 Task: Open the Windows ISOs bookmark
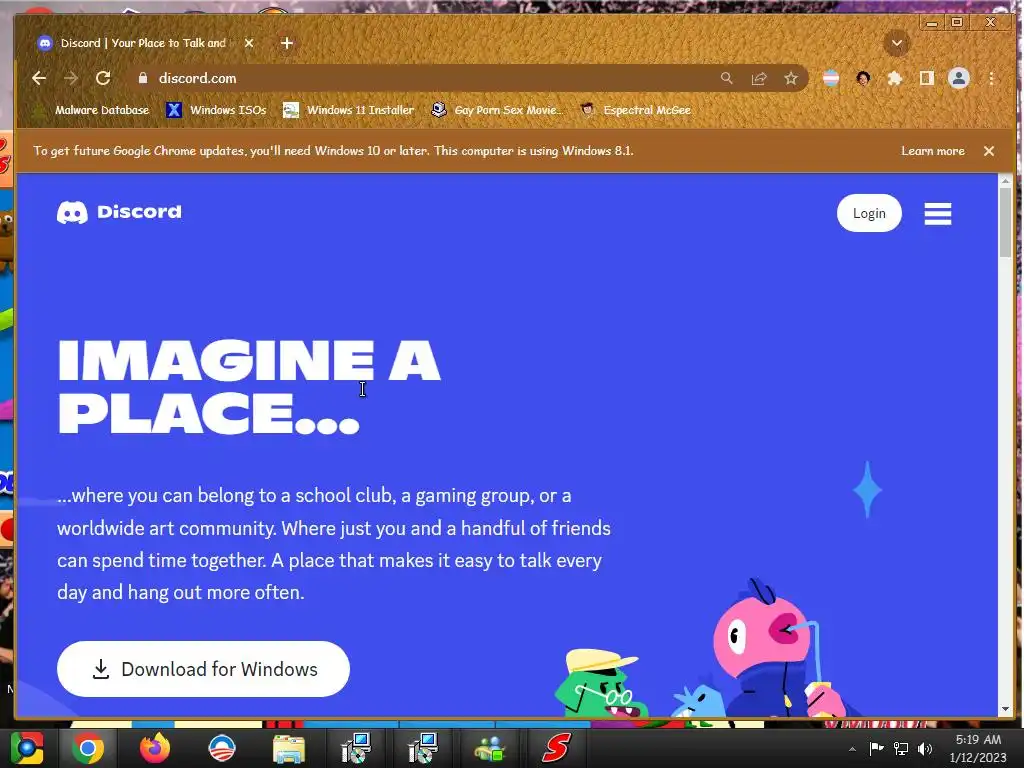(217, 110)
